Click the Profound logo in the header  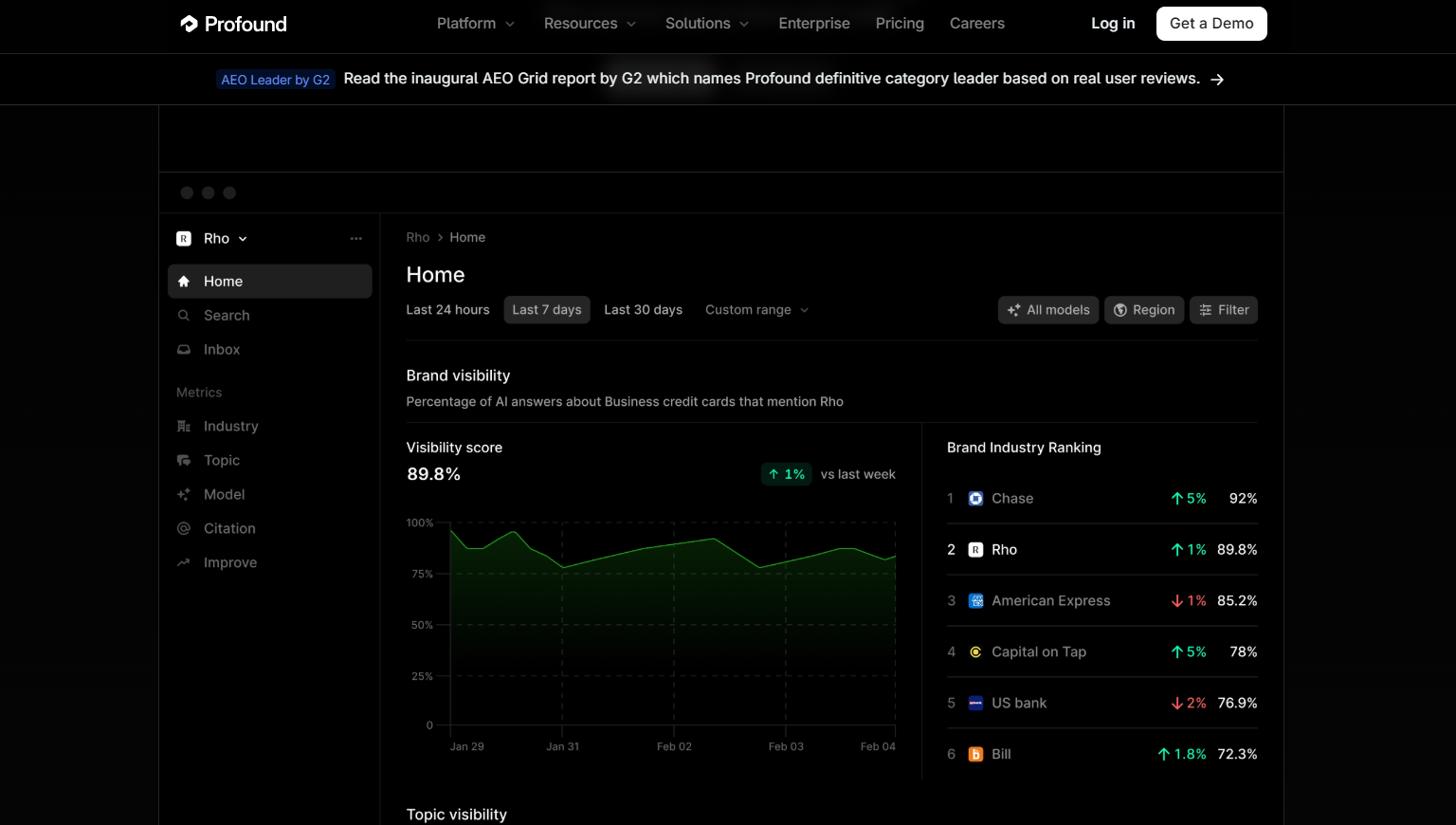(232, 23)
